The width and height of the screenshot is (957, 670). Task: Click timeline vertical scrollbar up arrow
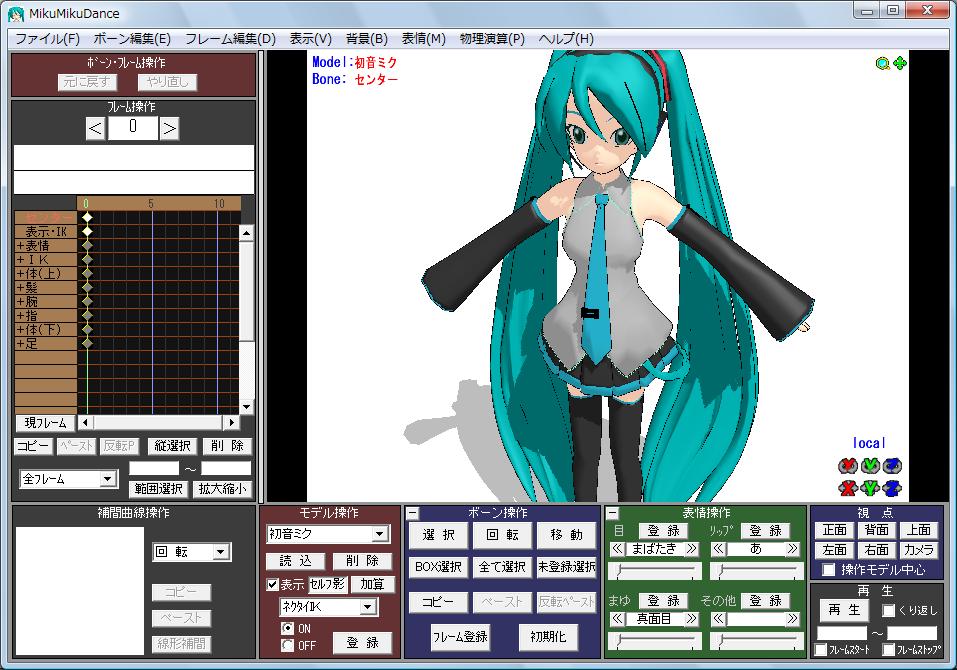246,233
